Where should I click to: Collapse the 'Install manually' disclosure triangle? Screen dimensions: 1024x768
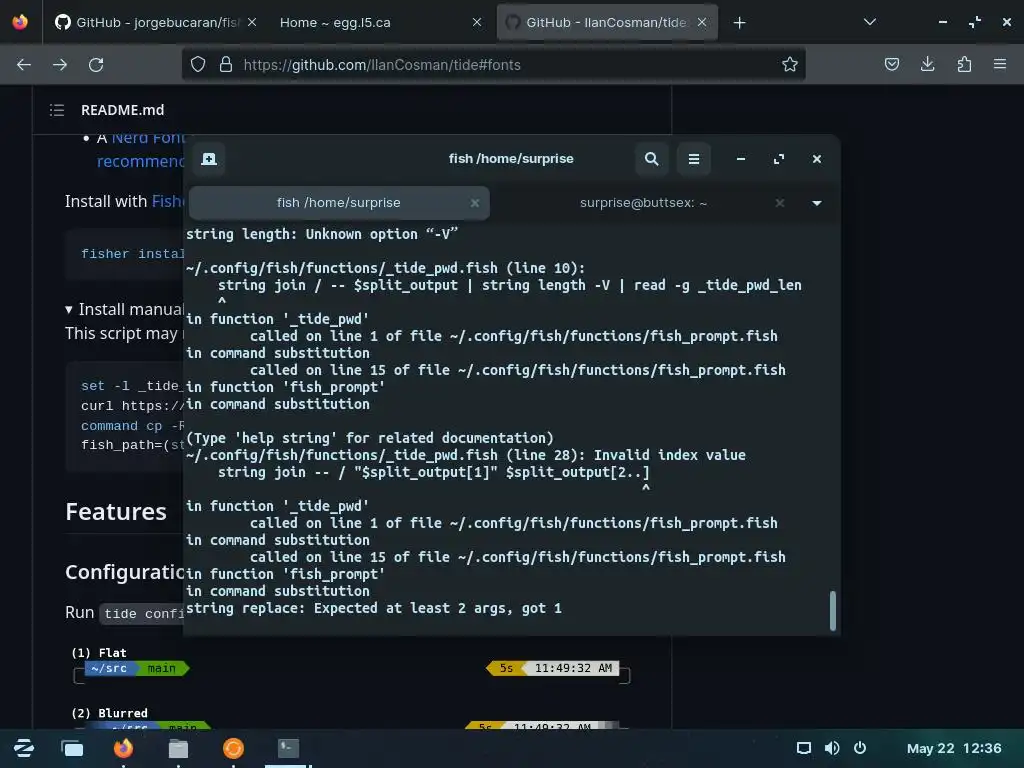tap(69, 310)
